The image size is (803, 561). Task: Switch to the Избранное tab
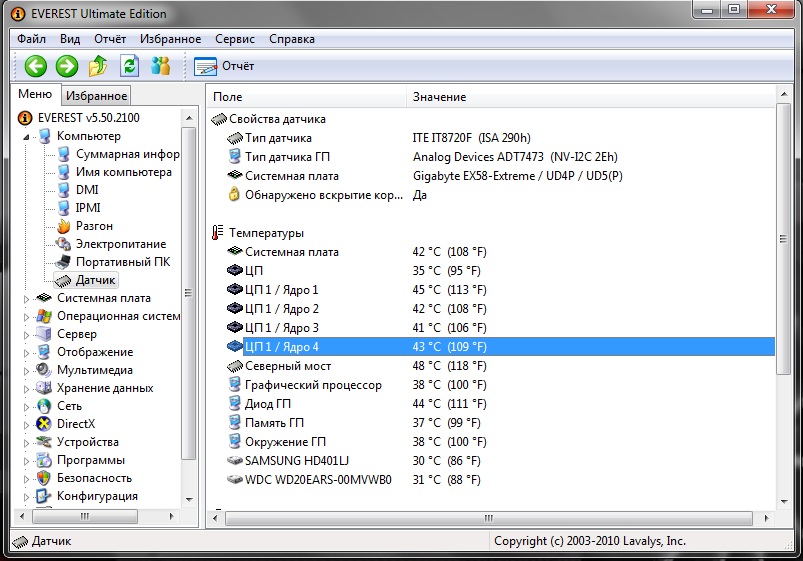96,96
